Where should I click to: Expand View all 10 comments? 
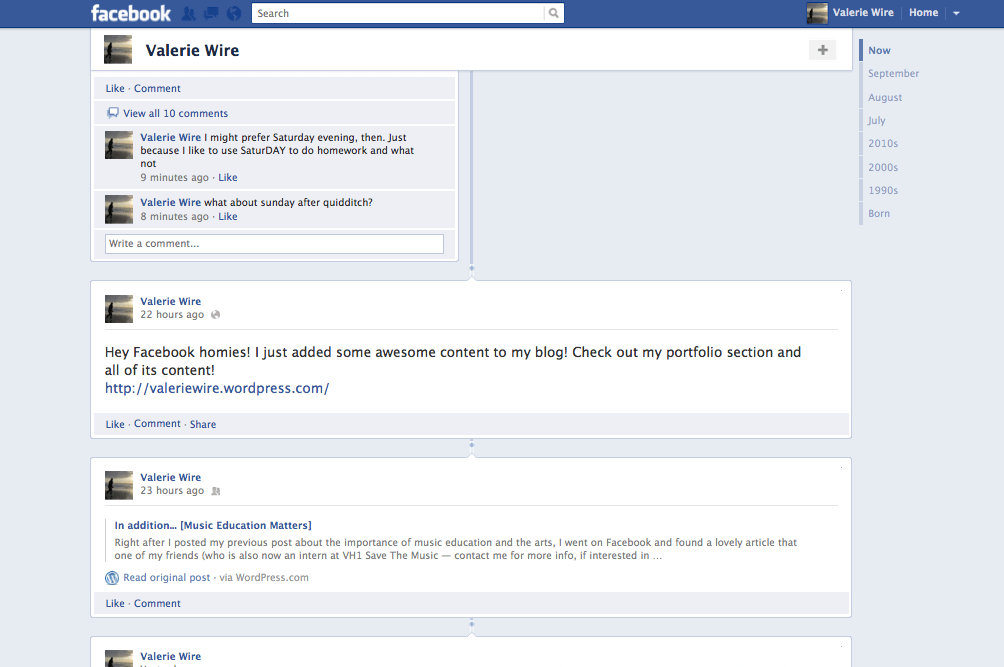click(175, 113)
